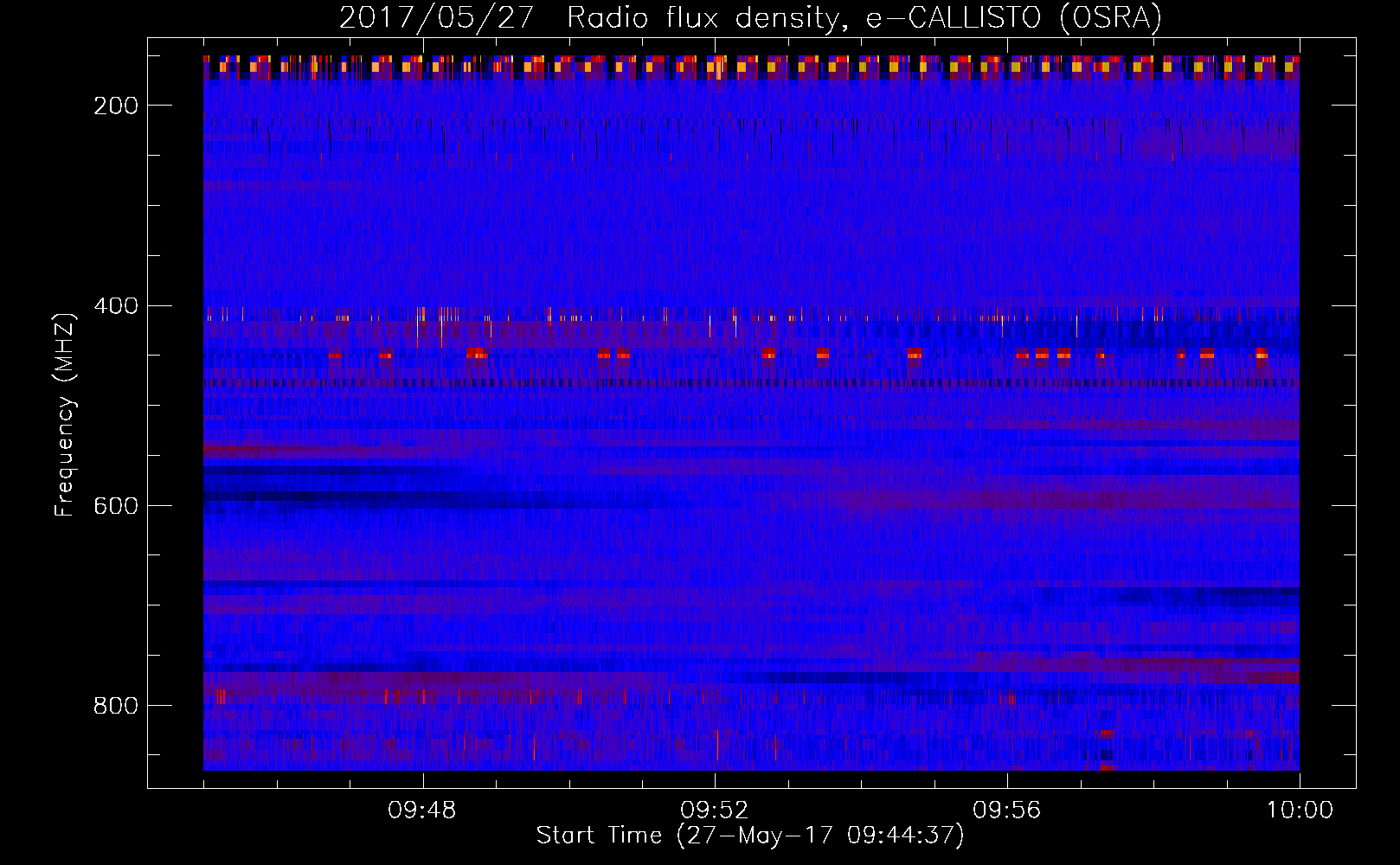Click the 800 frequency tick label

116,706
